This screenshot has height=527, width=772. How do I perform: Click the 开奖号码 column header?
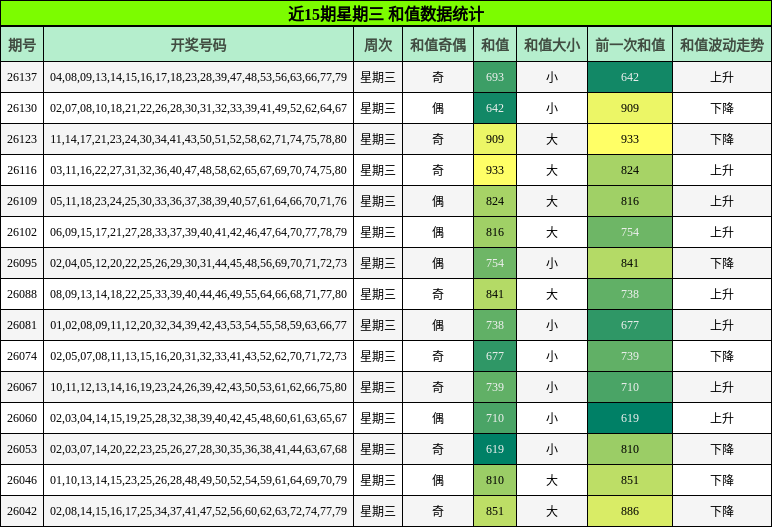pos(198,45)
